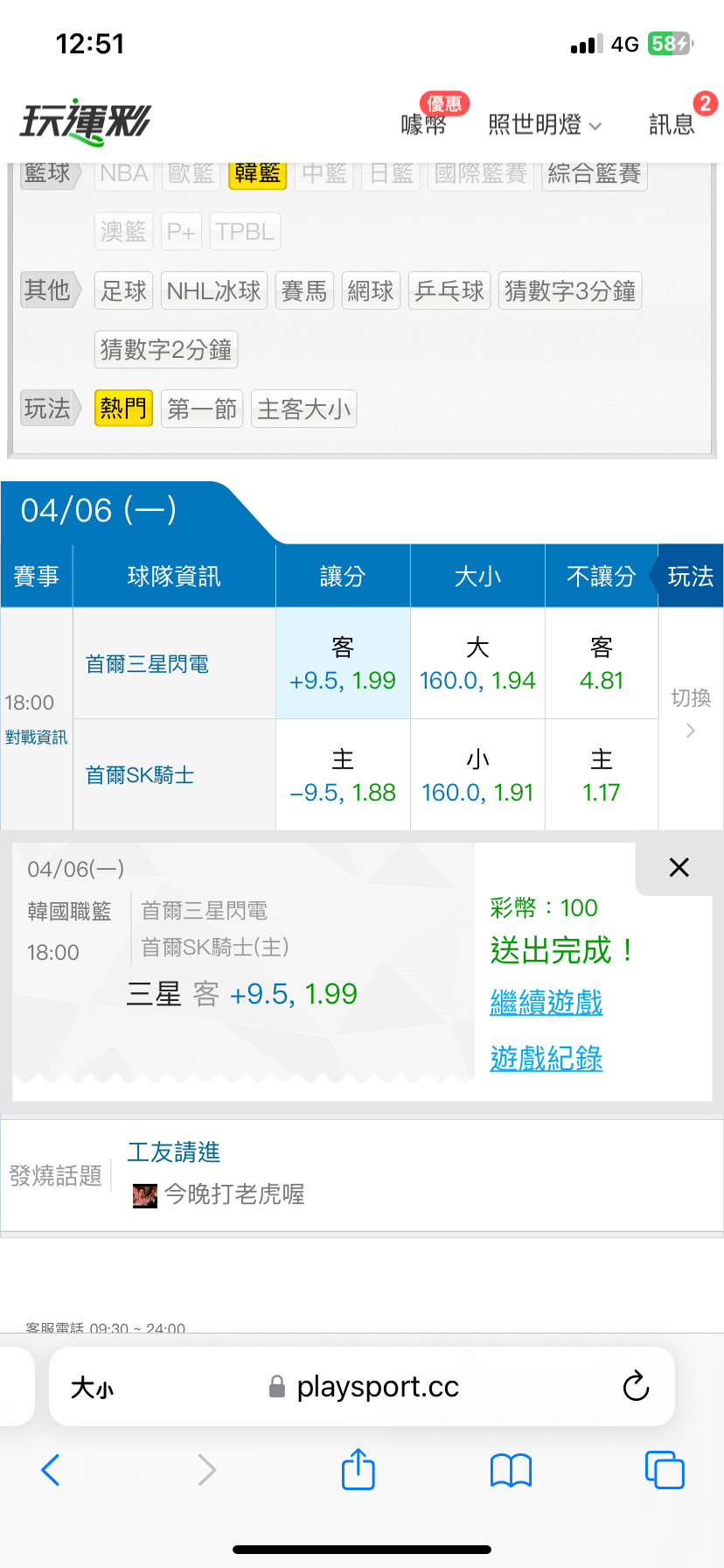The height and width of the screenshot is (1568, 724).
Task: Pick 小 160.0, 1.91 under option
Action: pos(477,775)
